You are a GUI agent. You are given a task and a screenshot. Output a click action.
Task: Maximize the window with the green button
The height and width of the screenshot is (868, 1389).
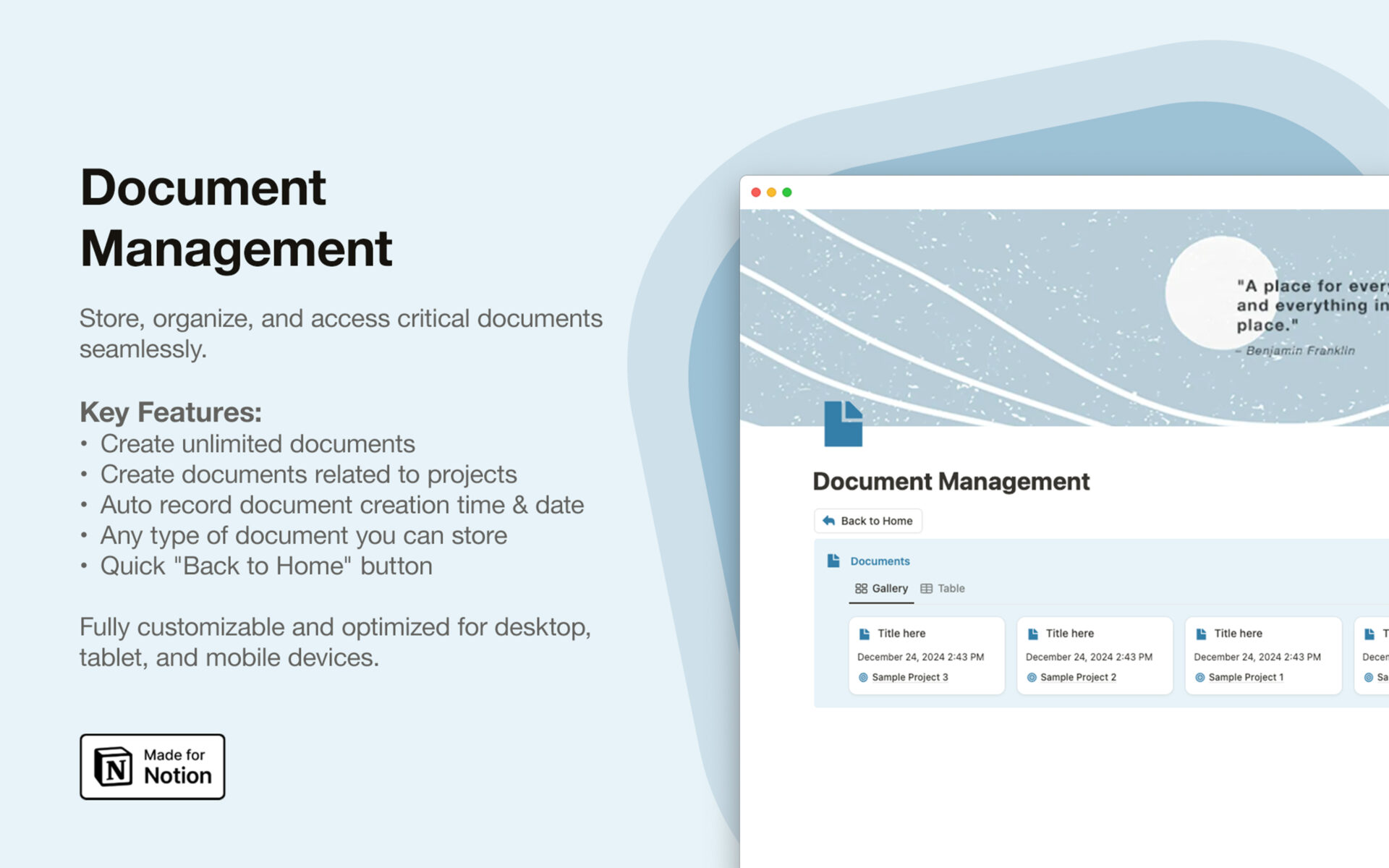787,192
